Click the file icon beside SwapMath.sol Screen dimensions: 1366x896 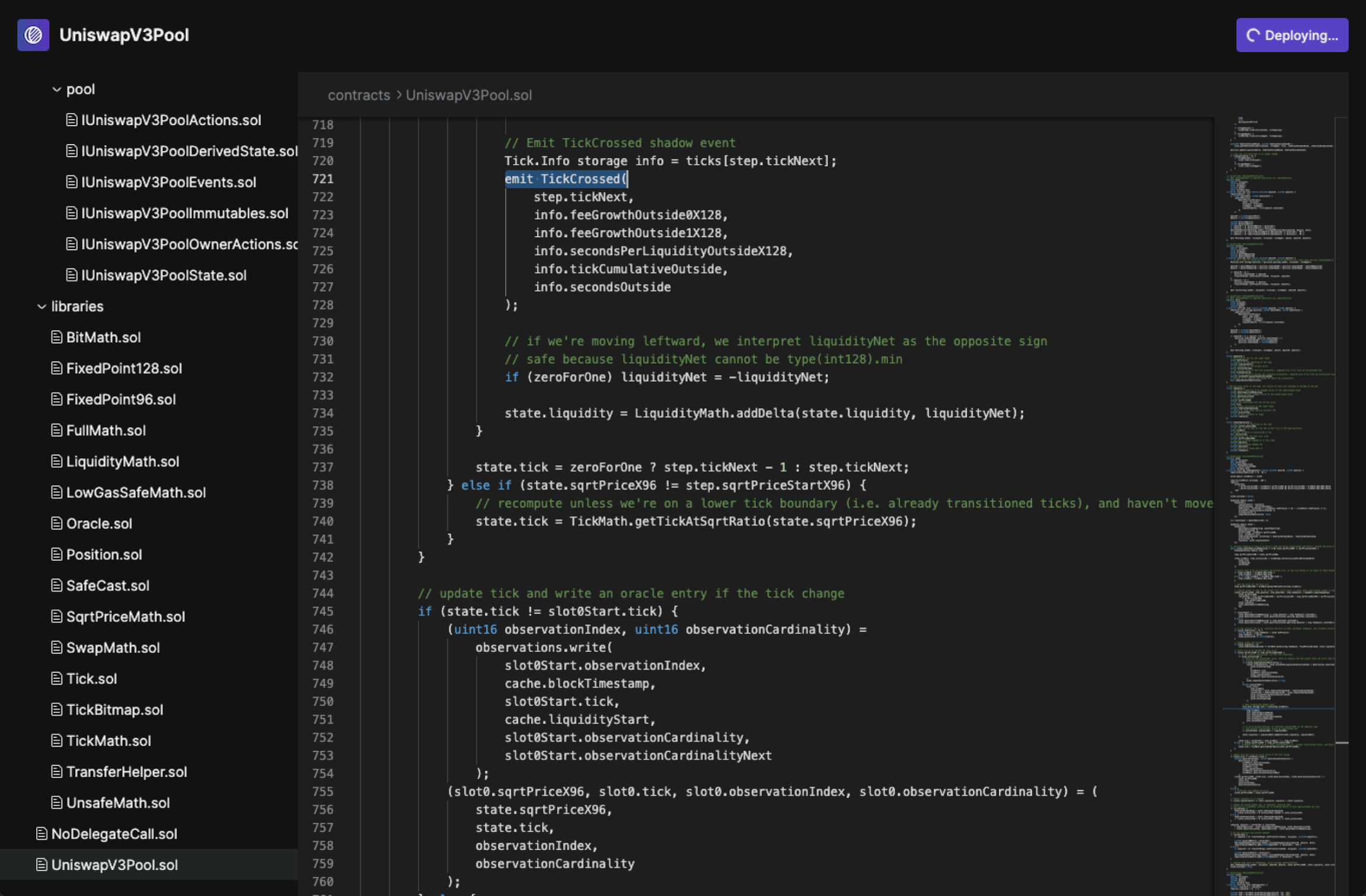[56, 648]
